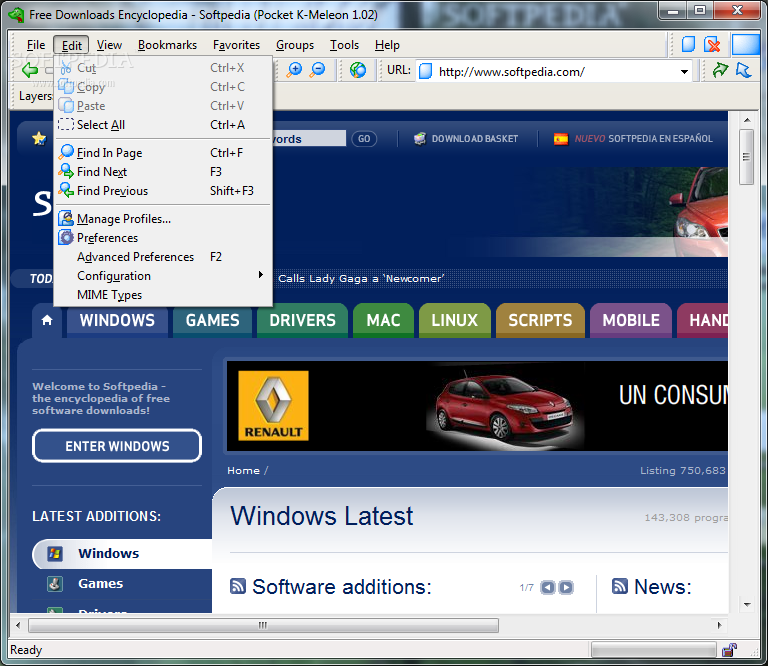Switch to the LINUX category tab
The image size is (768, 666).
(455, 320)
